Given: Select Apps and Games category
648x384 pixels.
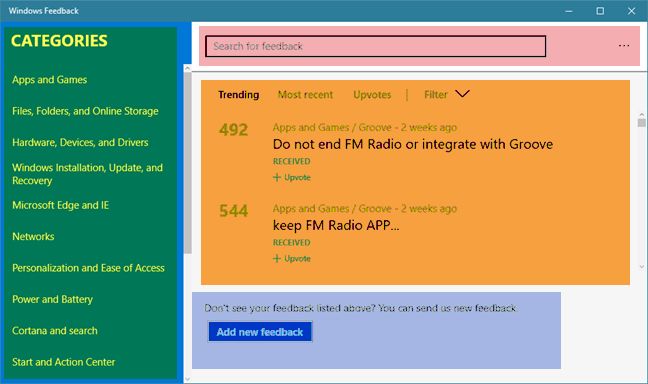Looking at the screenshot, I should pos(50,80).
